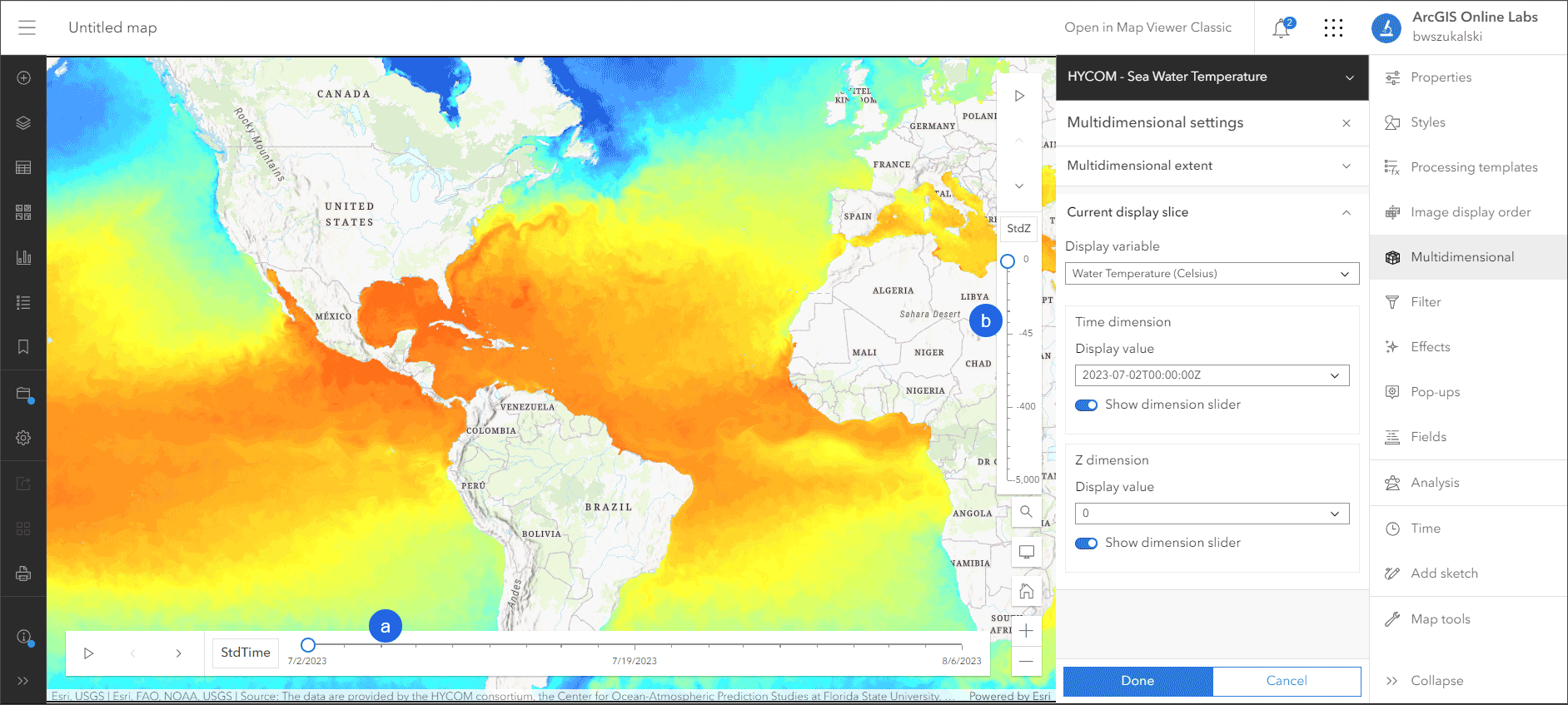Click the StdTime dimension label
The image size is (1568, 705).
pyautogui.click(x=246, y=653)
